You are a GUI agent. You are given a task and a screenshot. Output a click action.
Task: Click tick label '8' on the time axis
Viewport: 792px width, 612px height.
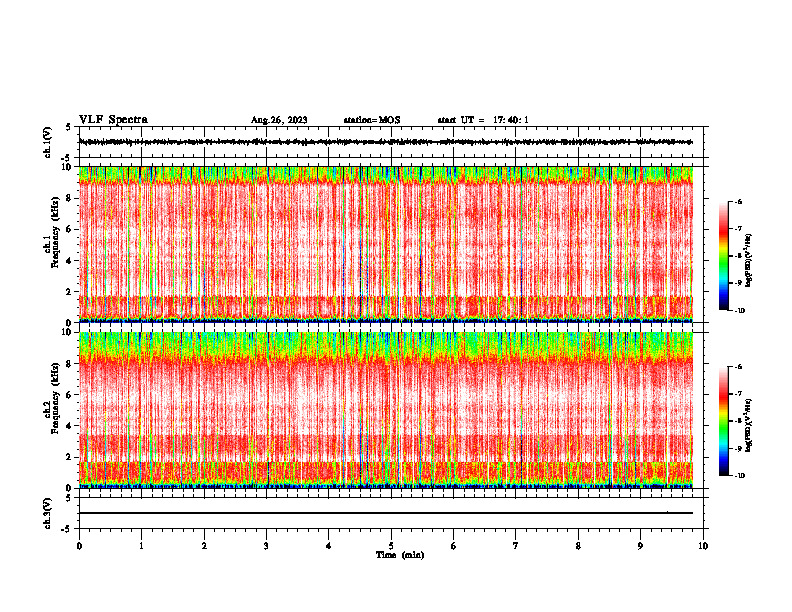tap(578, 546)
